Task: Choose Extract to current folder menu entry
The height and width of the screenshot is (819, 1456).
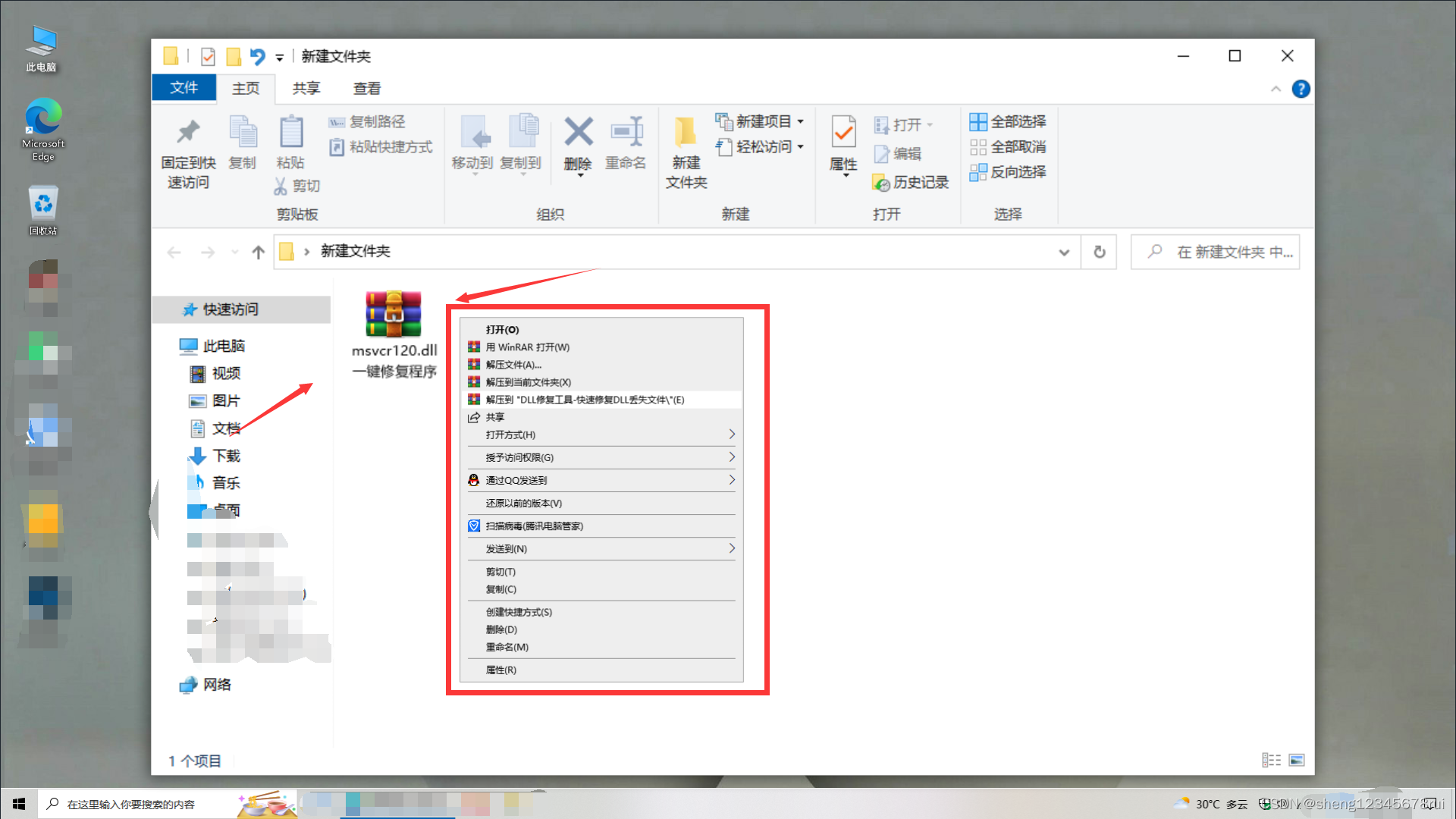Action: coord(528,382)
